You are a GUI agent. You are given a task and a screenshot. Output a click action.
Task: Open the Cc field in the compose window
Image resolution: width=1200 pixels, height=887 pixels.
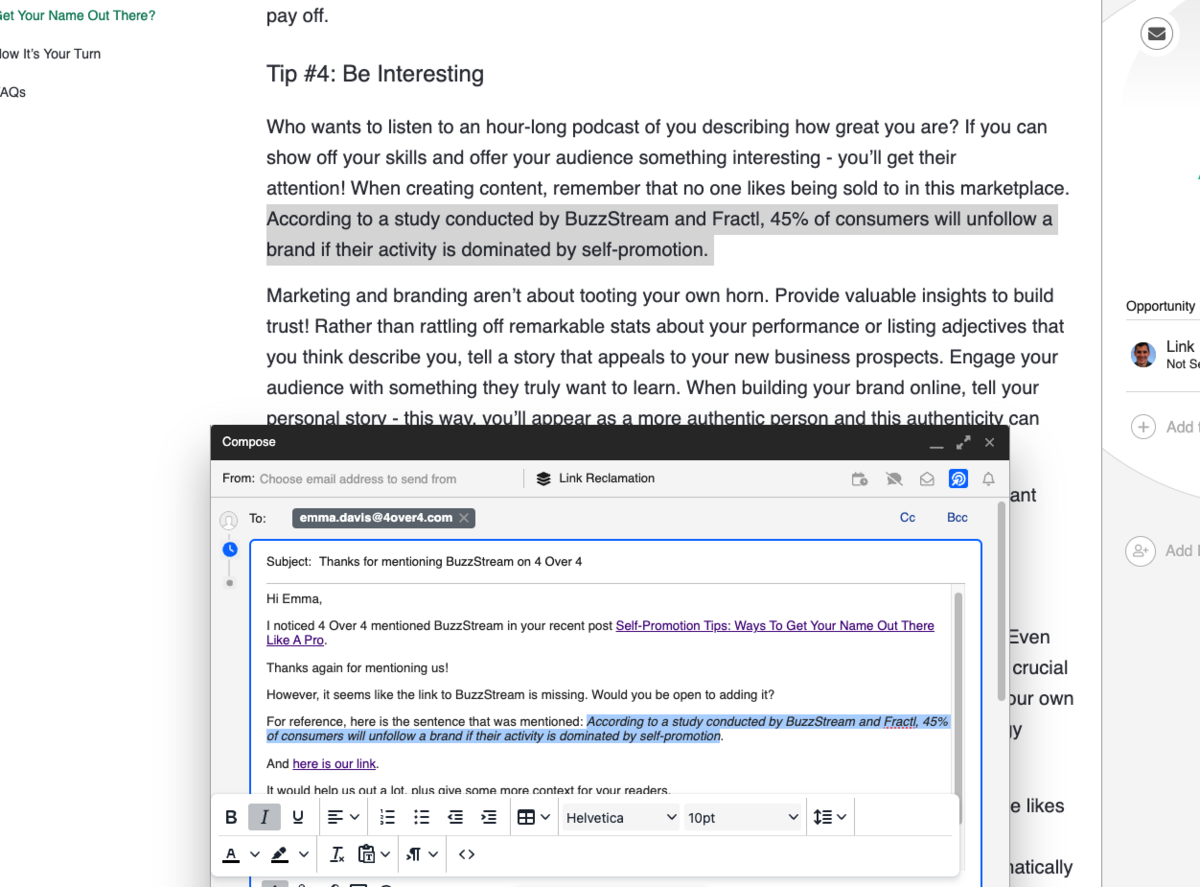point(907,517)
